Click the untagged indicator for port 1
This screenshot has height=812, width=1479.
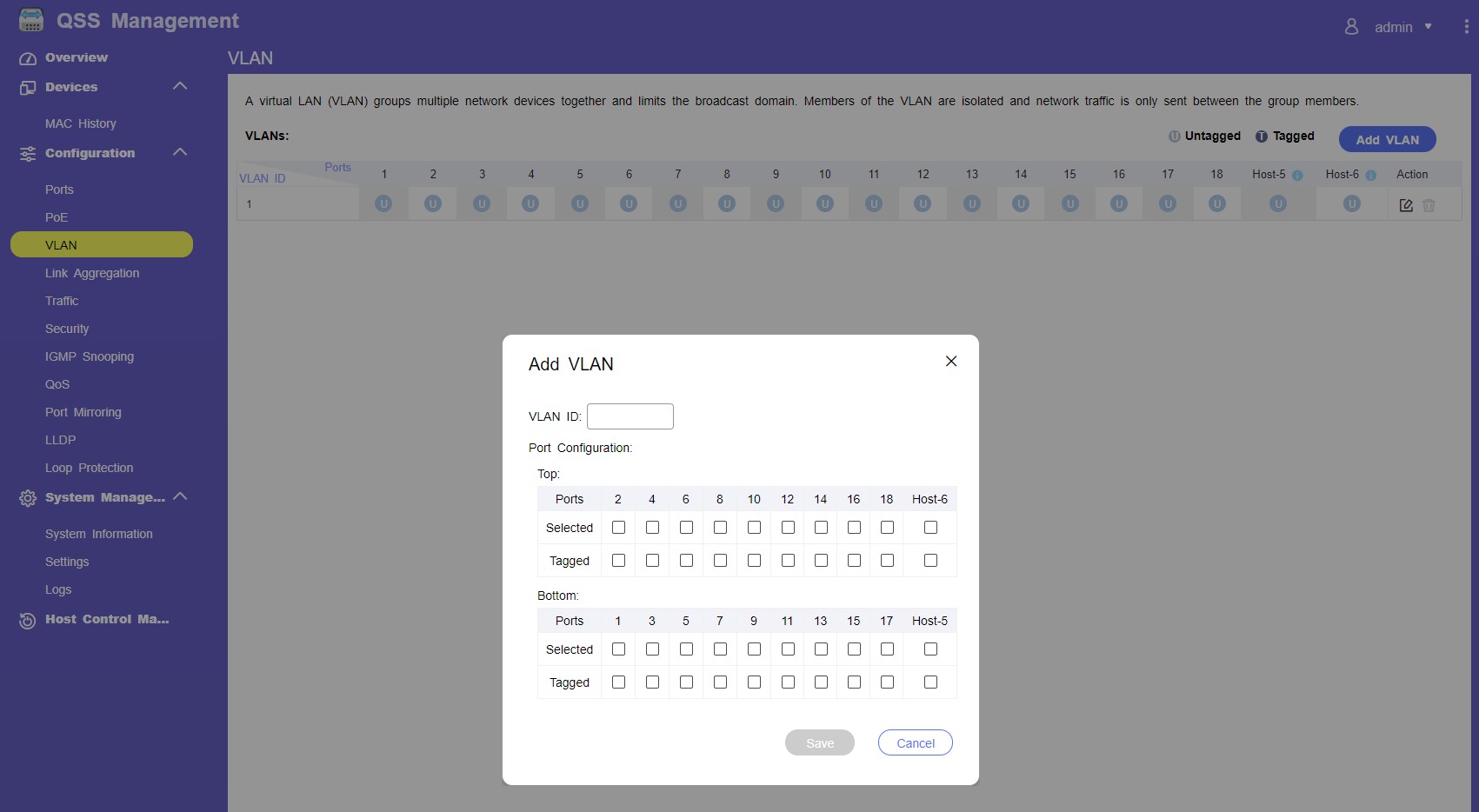383,203
